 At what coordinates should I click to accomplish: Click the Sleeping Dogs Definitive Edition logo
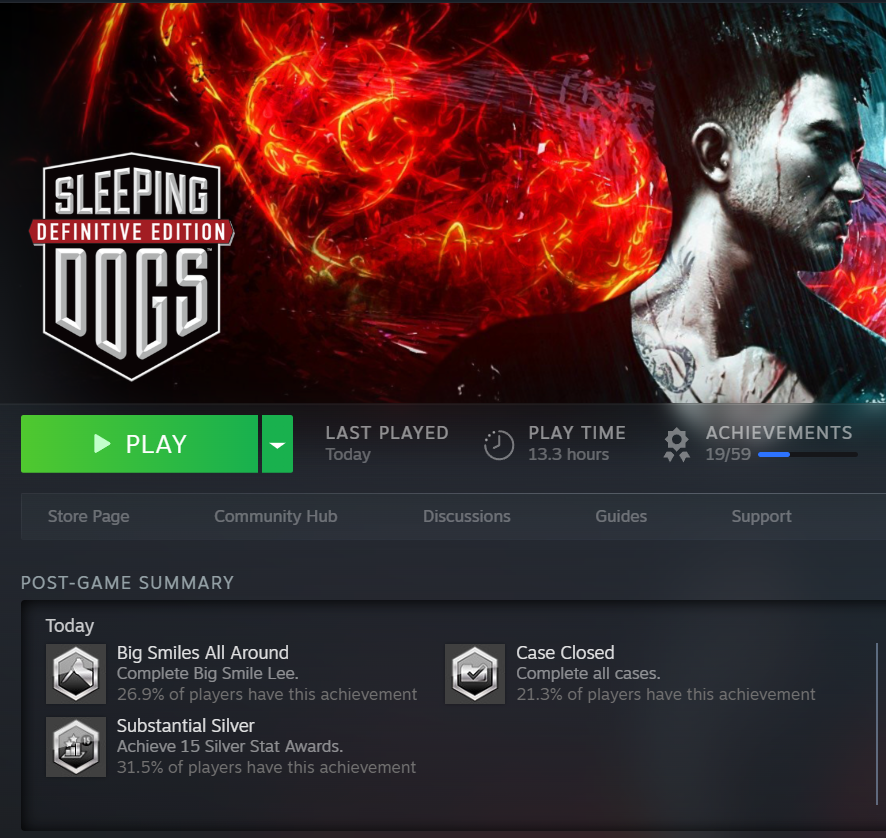[131, 267]
